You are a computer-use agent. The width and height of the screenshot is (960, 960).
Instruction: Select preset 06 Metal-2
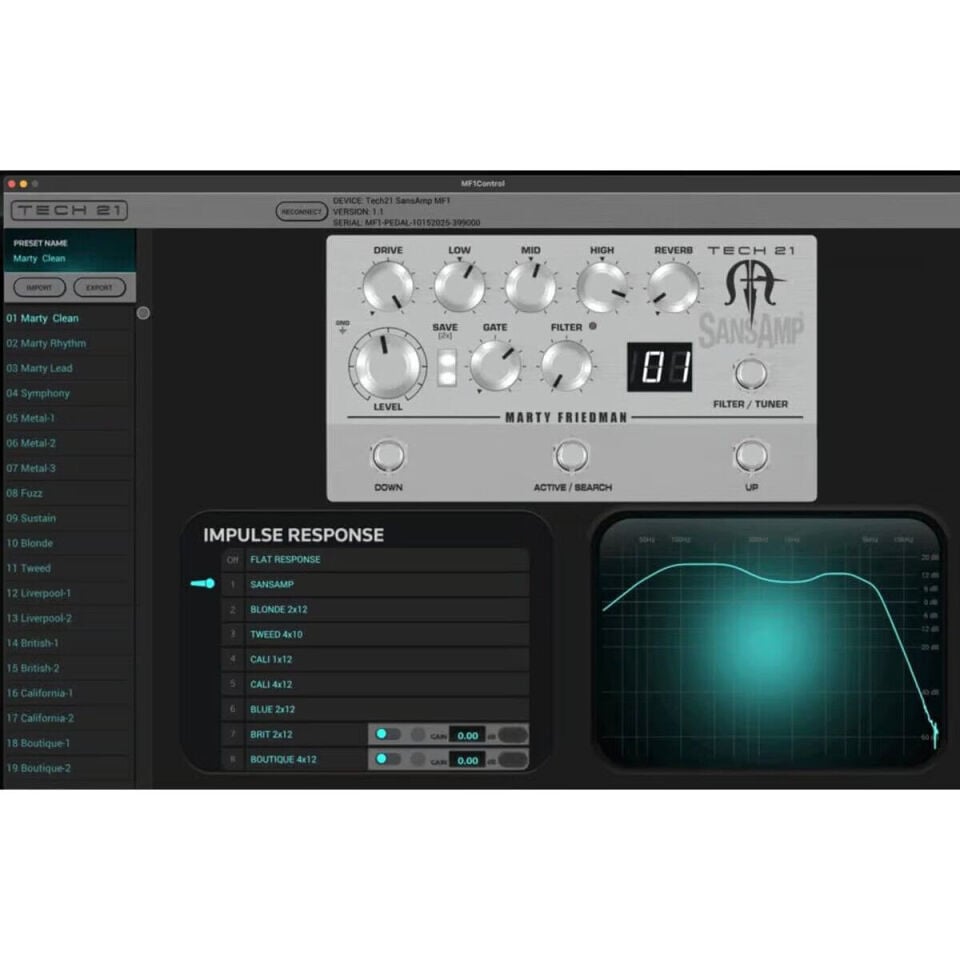point(68,443)
